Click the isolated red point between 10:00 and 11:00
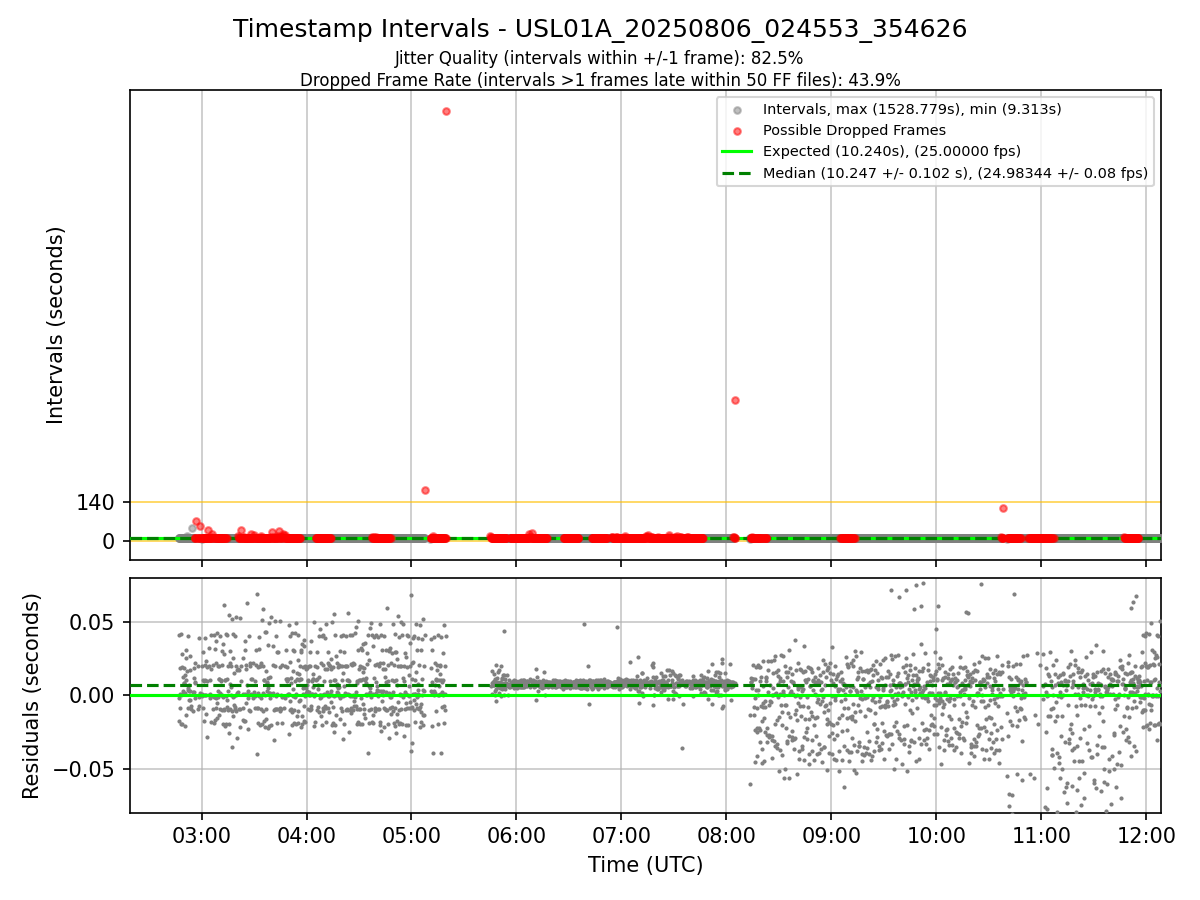Image resolution: width=1200 pixels, height=900 pixels. pyautogui.click(x=1003, y=508)
